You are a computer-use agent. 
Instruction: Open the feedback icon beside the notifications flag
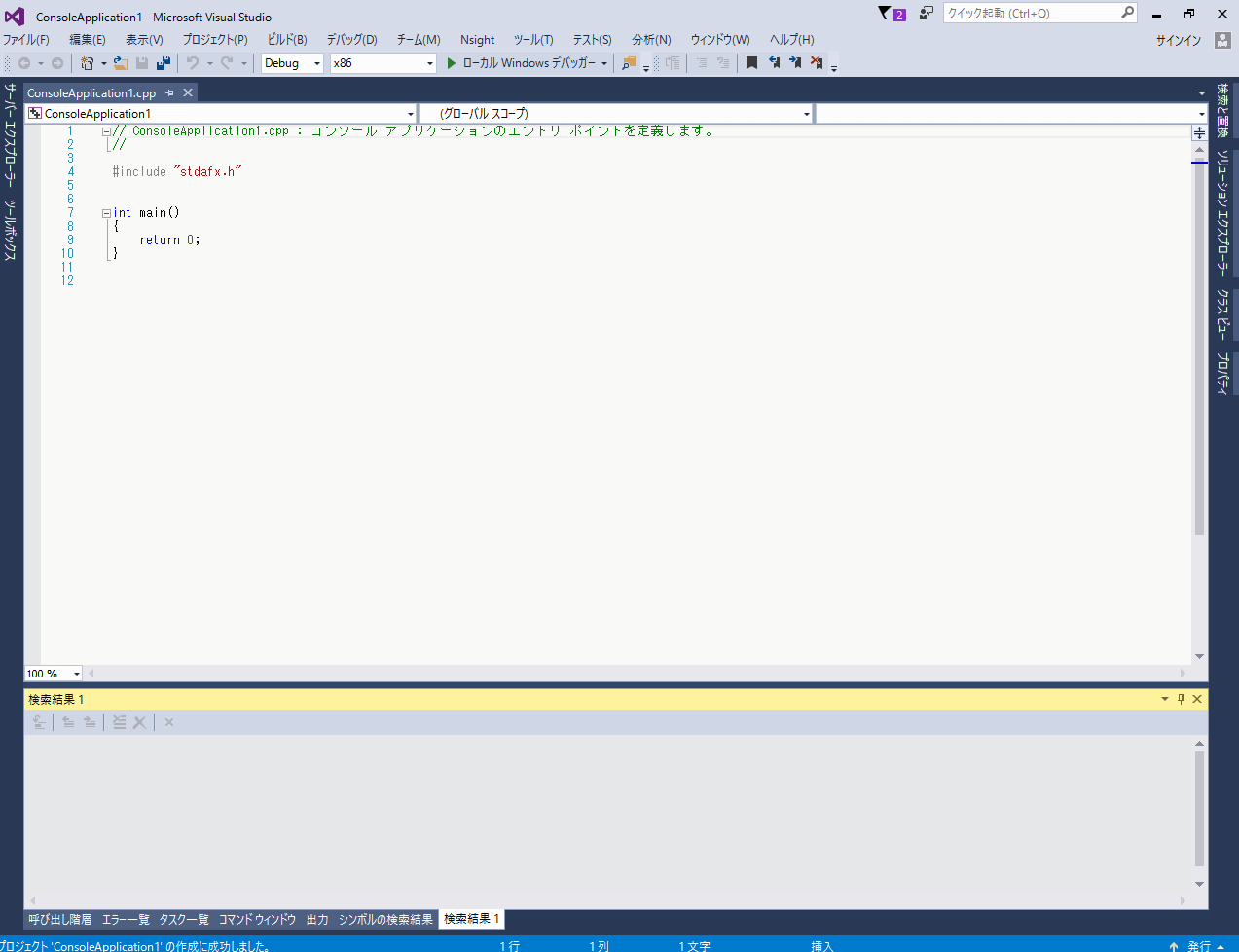pos(926,14)
